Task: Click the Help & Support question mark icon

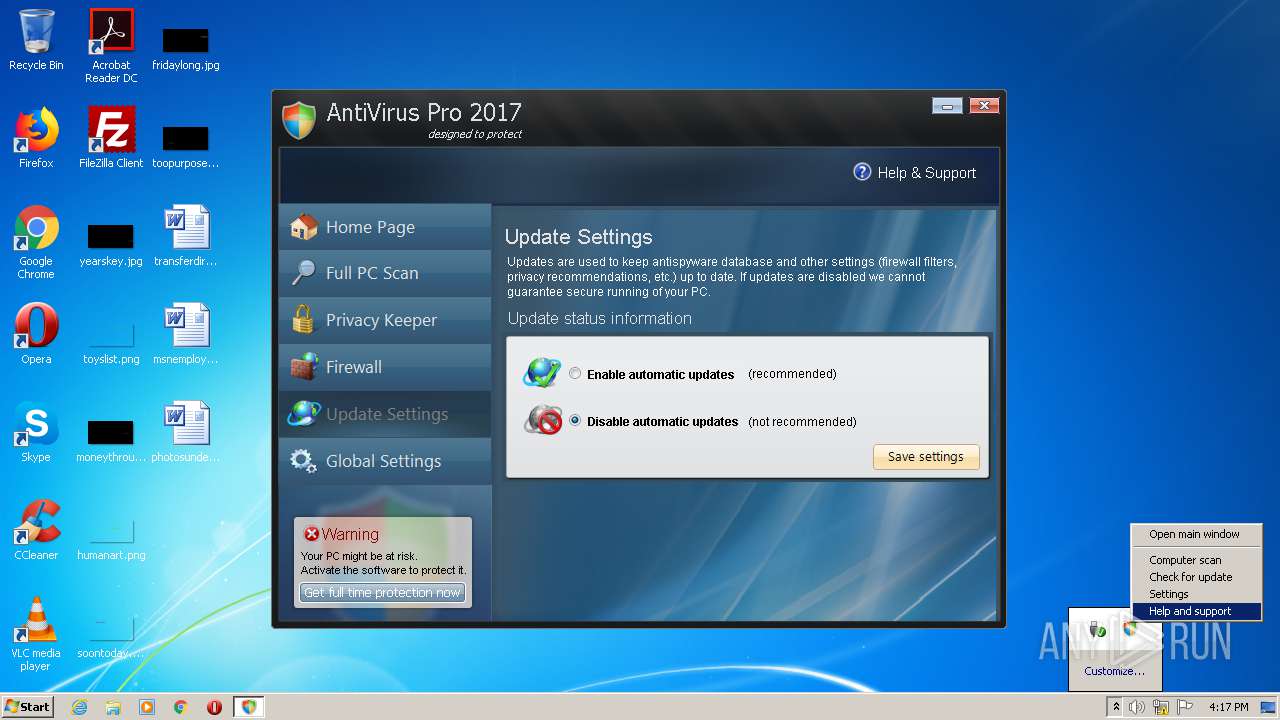Action: coord(862,172)
